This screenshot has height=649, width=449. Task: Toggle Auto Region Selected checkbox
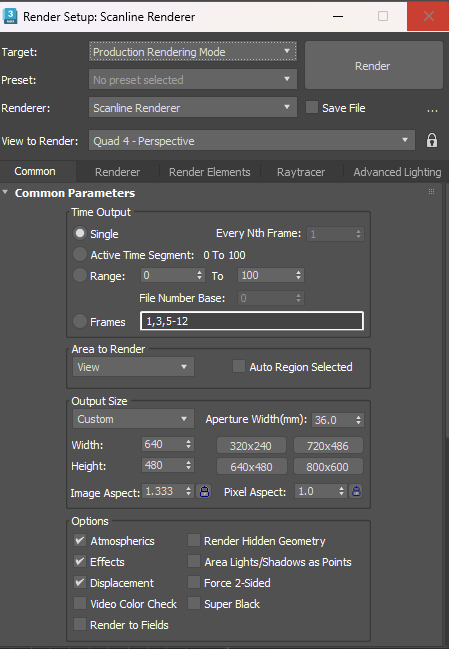[x=239, y=366]
